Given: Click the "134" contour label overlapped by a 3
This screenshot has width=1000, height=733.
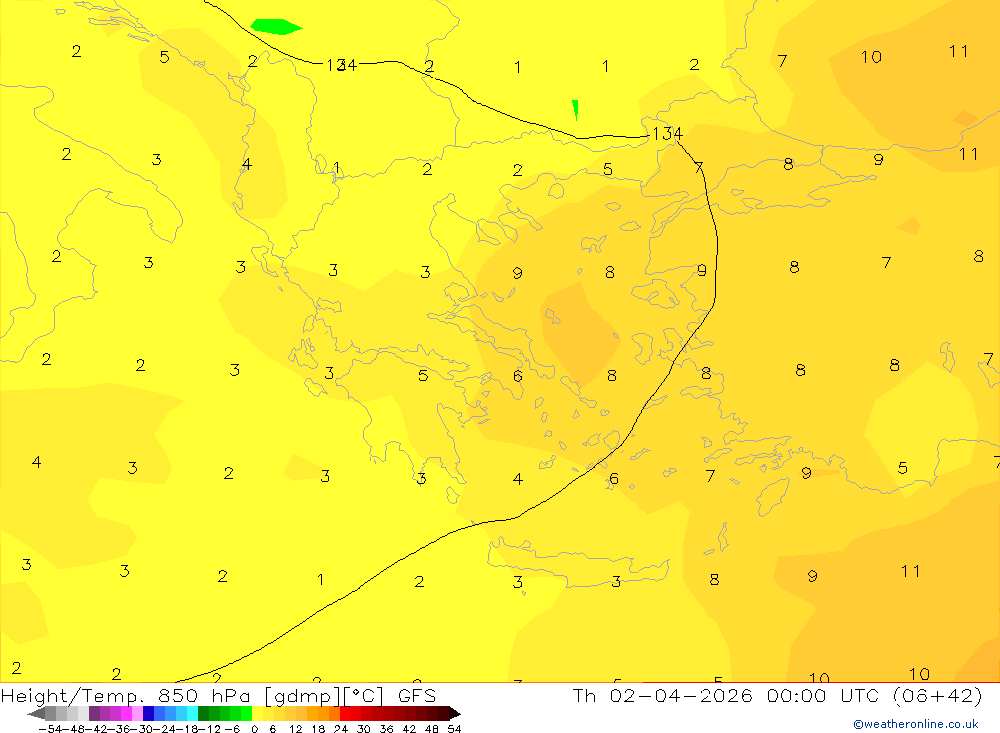Looking at the screenshot, I should 341,64.
